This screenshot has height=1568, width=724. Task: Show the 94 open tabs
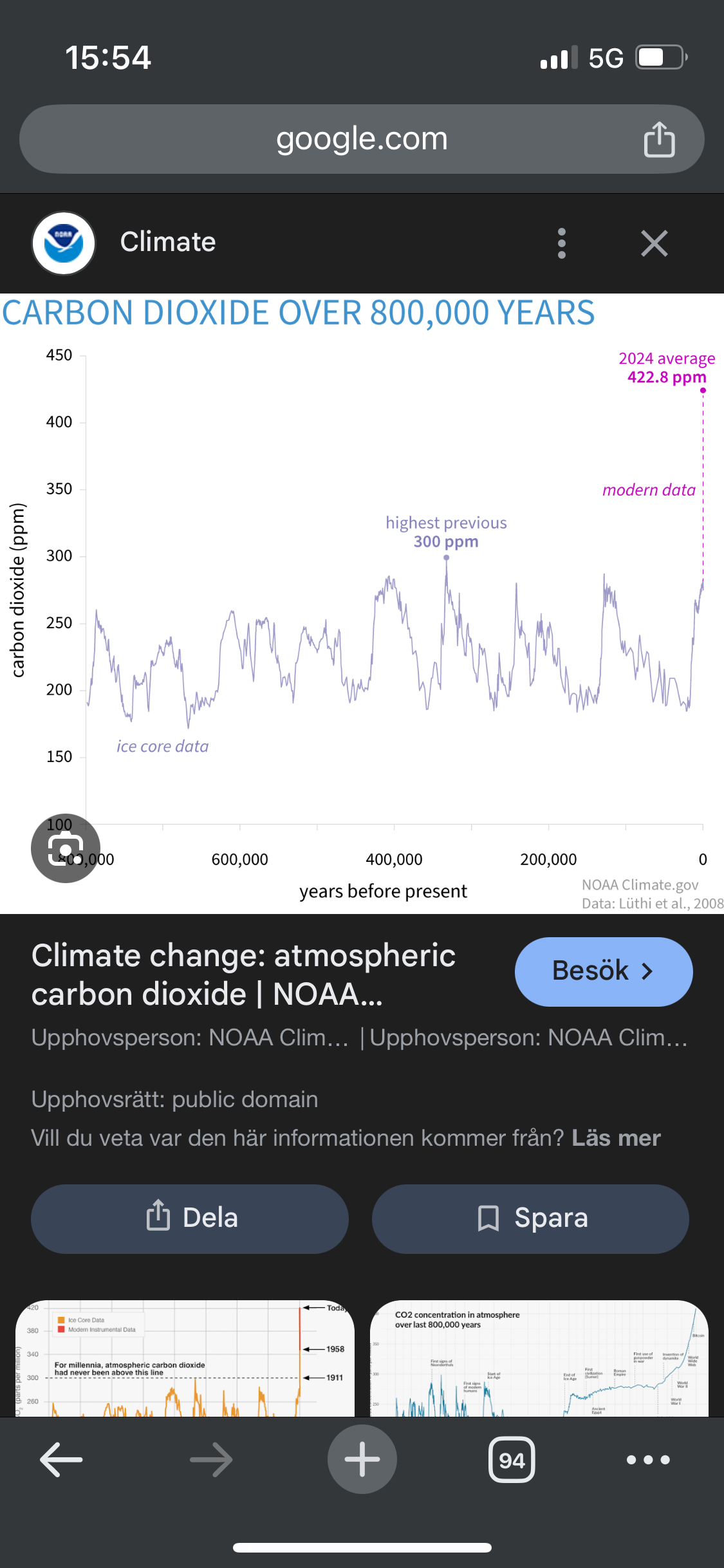point(512,1459)
